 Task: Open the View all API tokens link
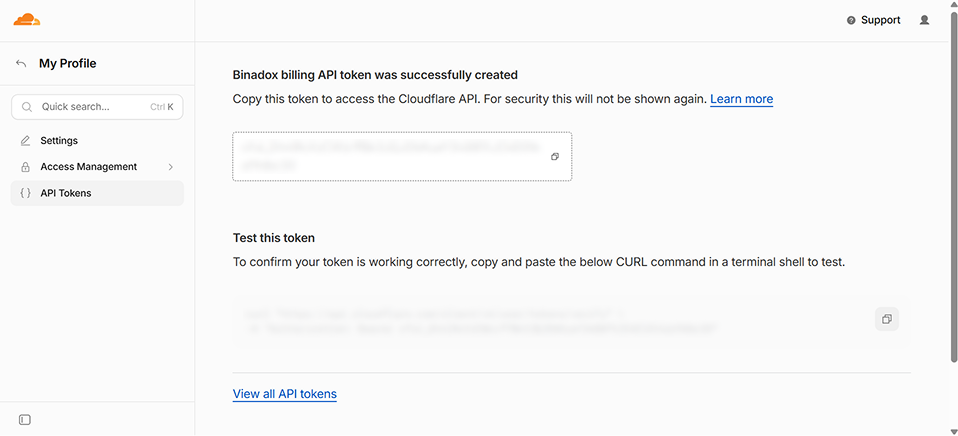(x=285, y=394)
